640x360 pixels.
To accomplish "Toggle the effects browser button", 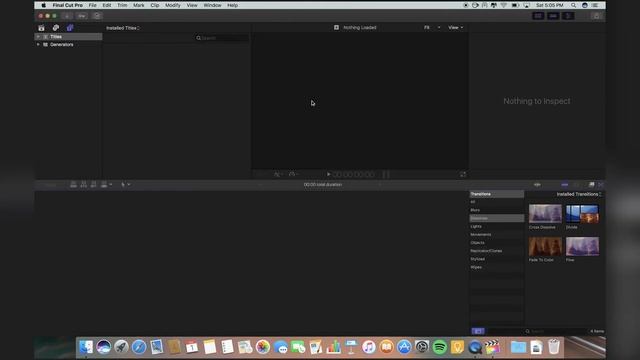I will 591,185.
